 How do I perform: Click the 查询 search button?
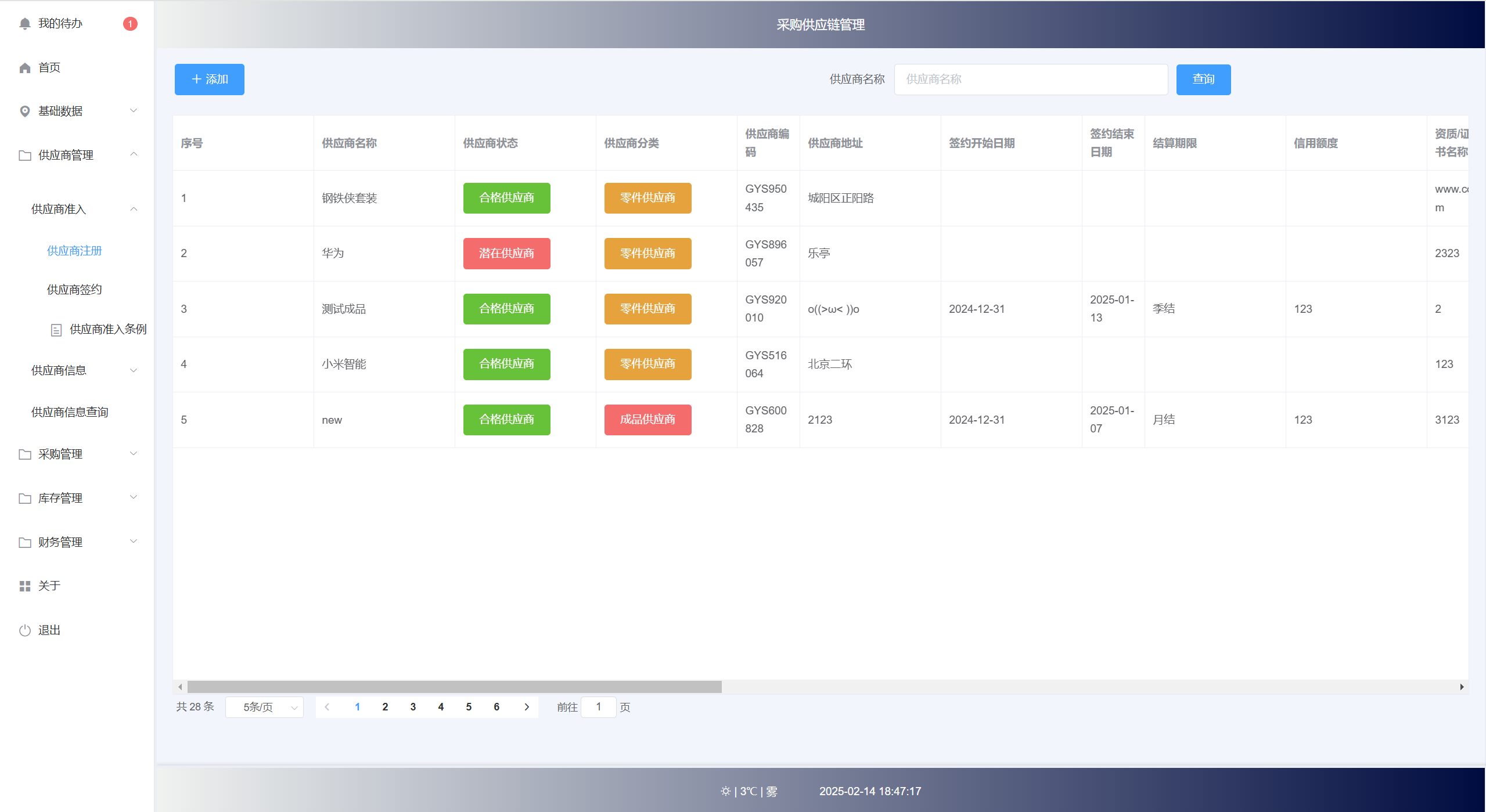tap(1203, 80)
